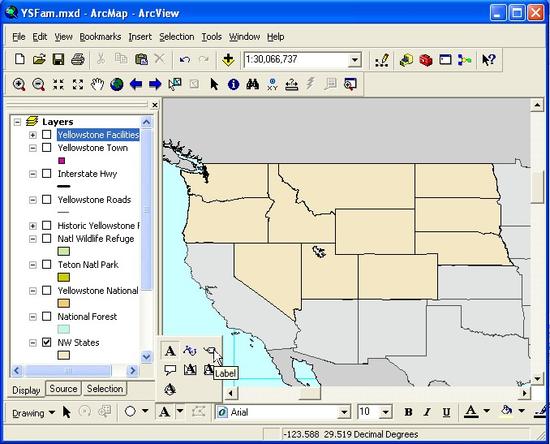Click the Yellowstone Town magenta symbol
The height and width of the screenshot is (444, 550).
(61, 161)
